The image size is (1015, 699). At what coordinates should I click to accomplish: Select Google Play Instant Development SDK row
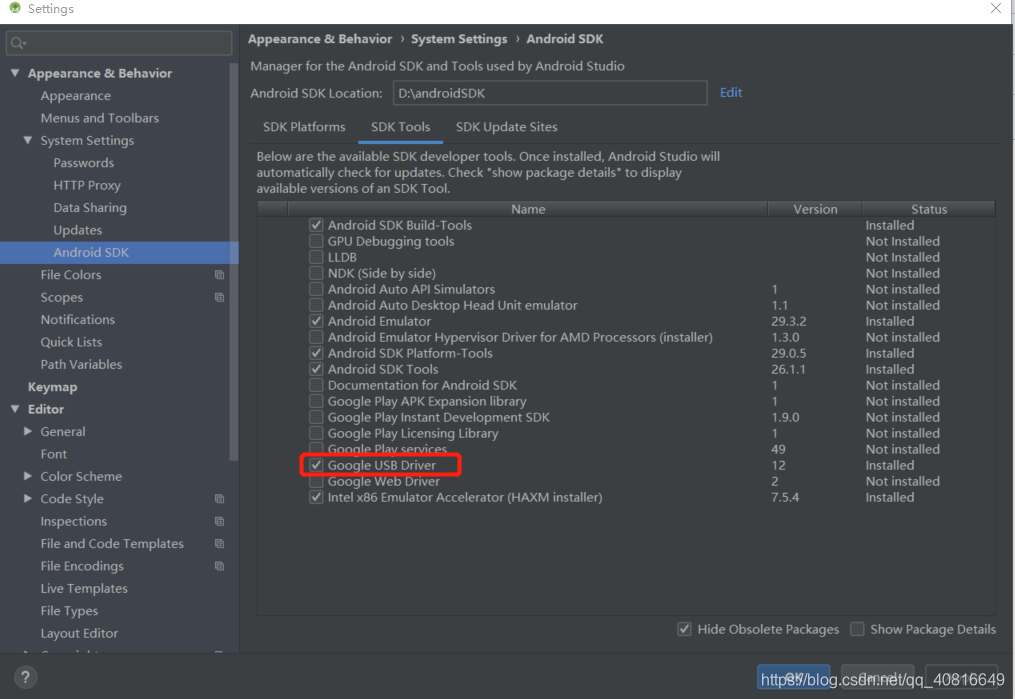pyautogui.click(x=626, y=417)
